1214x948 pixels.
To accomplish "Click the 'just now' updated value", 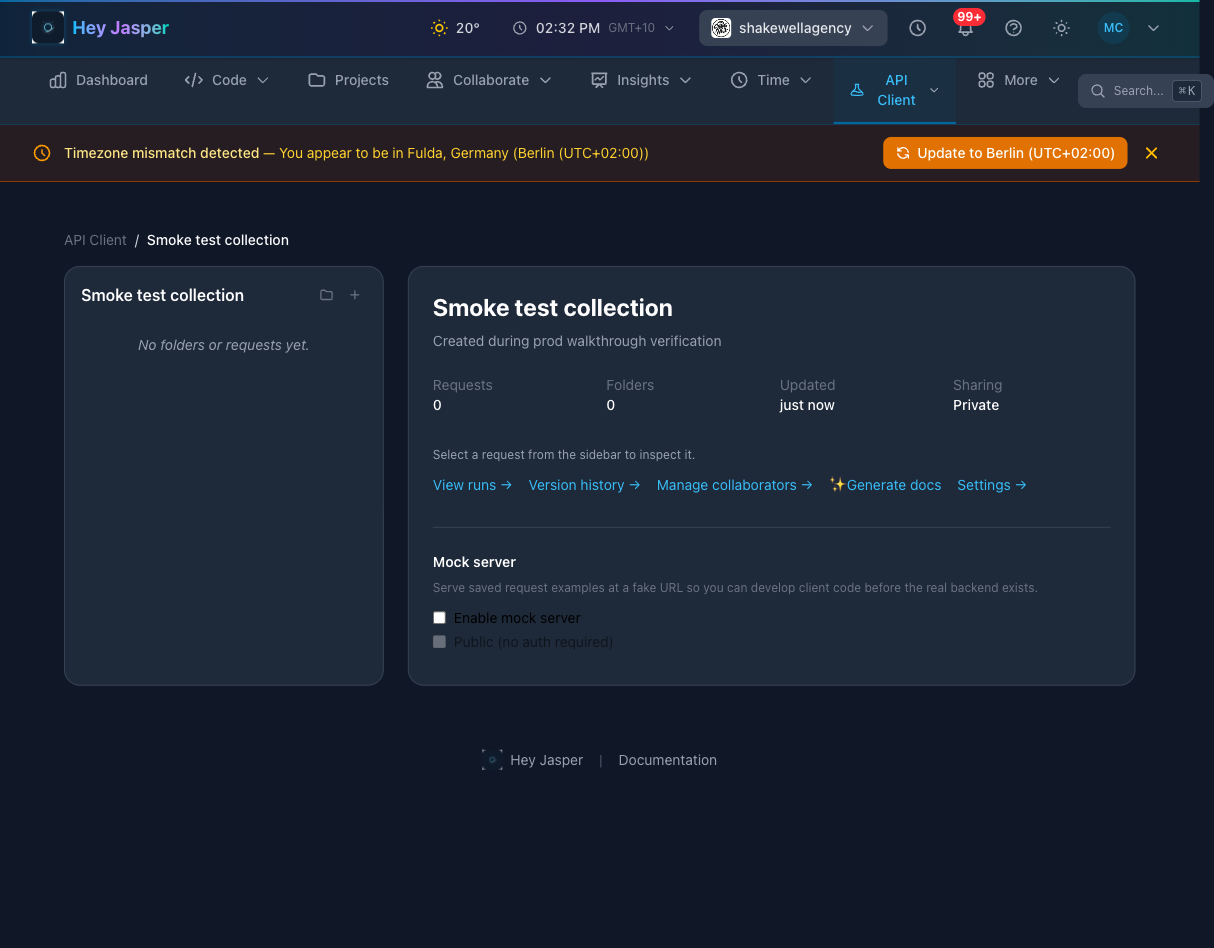I will [807, 405].
